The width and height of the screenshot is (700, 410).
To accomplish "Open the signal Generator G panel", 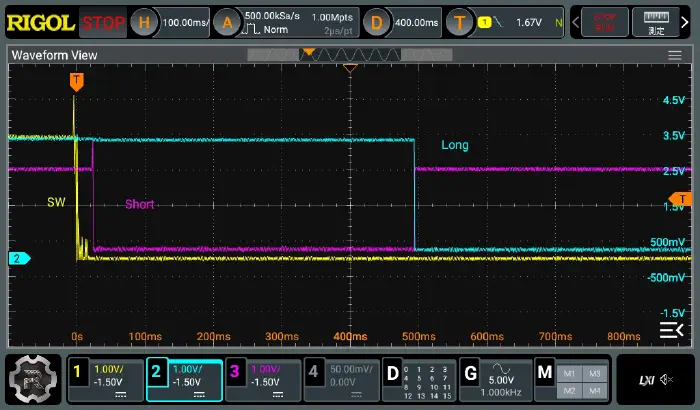I will point(495,378).
